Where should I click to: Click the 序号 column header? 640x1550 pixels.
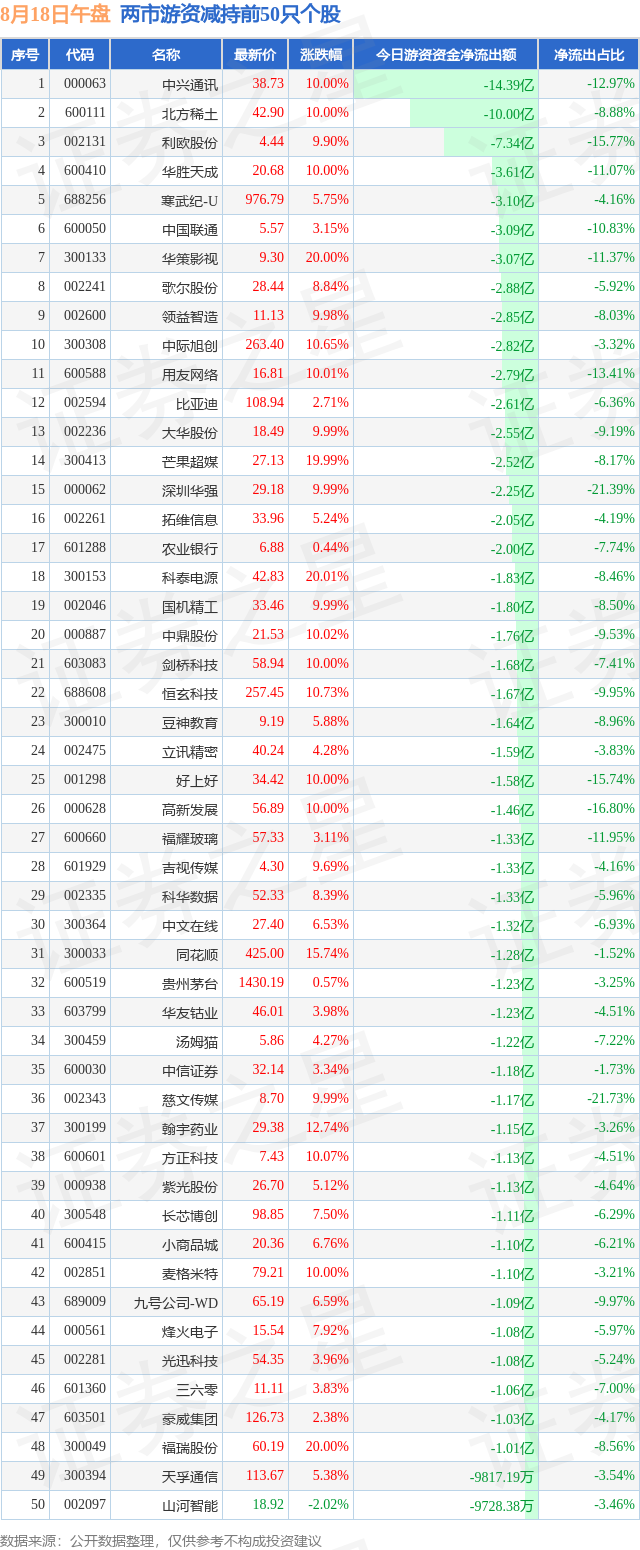[25, 55]
